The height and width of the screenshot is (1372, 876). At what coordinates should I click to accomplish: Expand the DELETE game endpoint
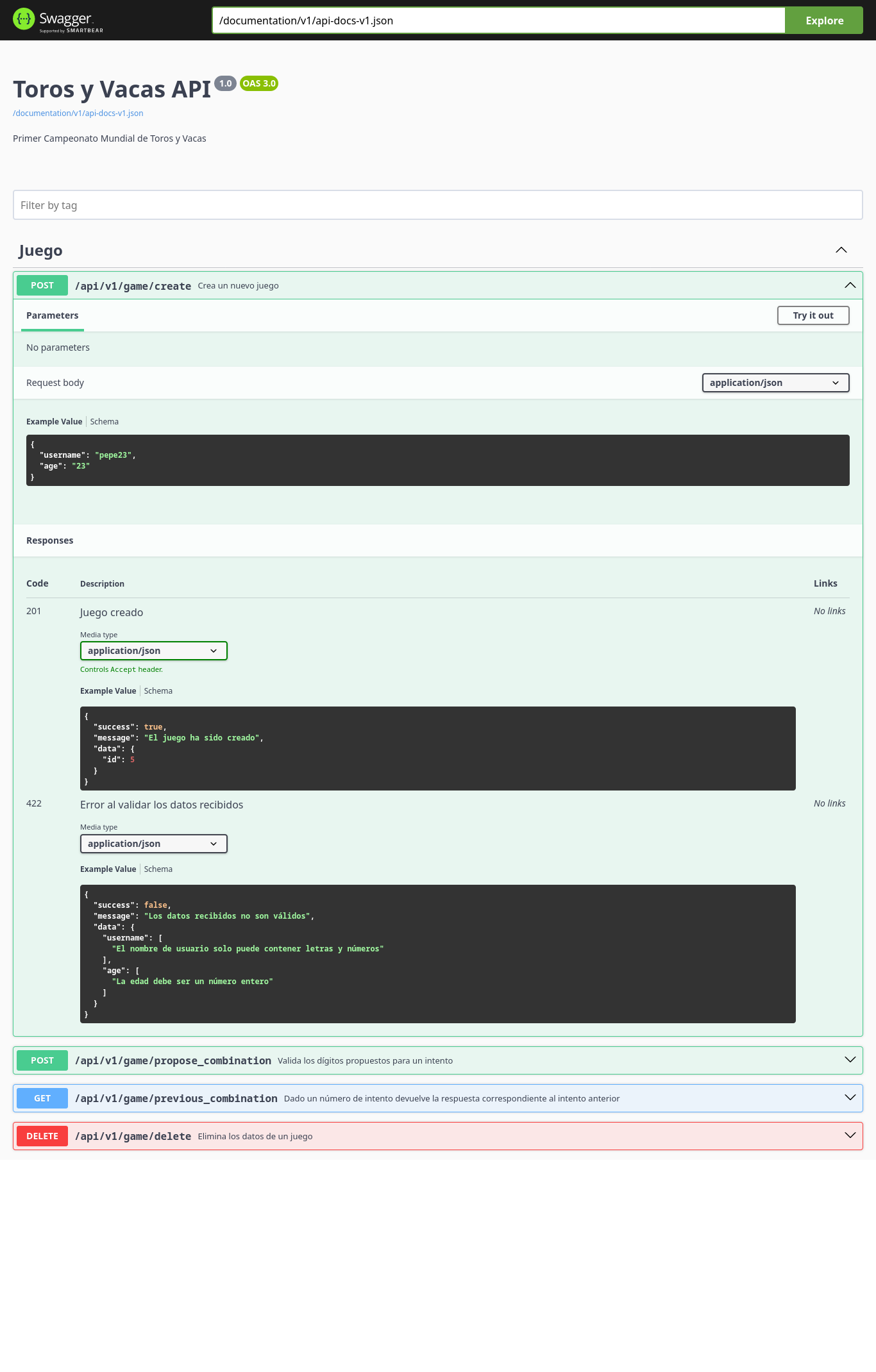coord(850,1136)
